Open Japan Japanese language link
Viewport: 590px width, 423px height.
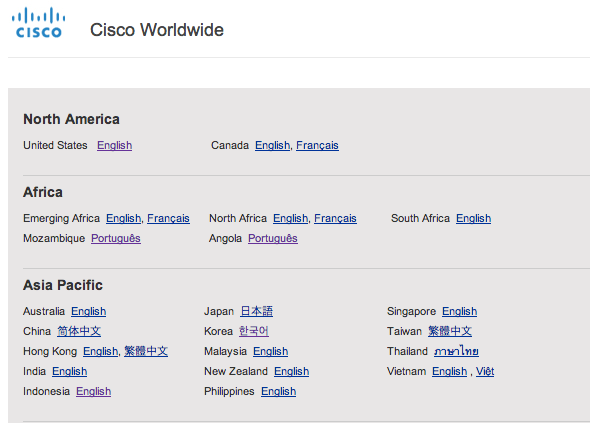coord(257,311)
